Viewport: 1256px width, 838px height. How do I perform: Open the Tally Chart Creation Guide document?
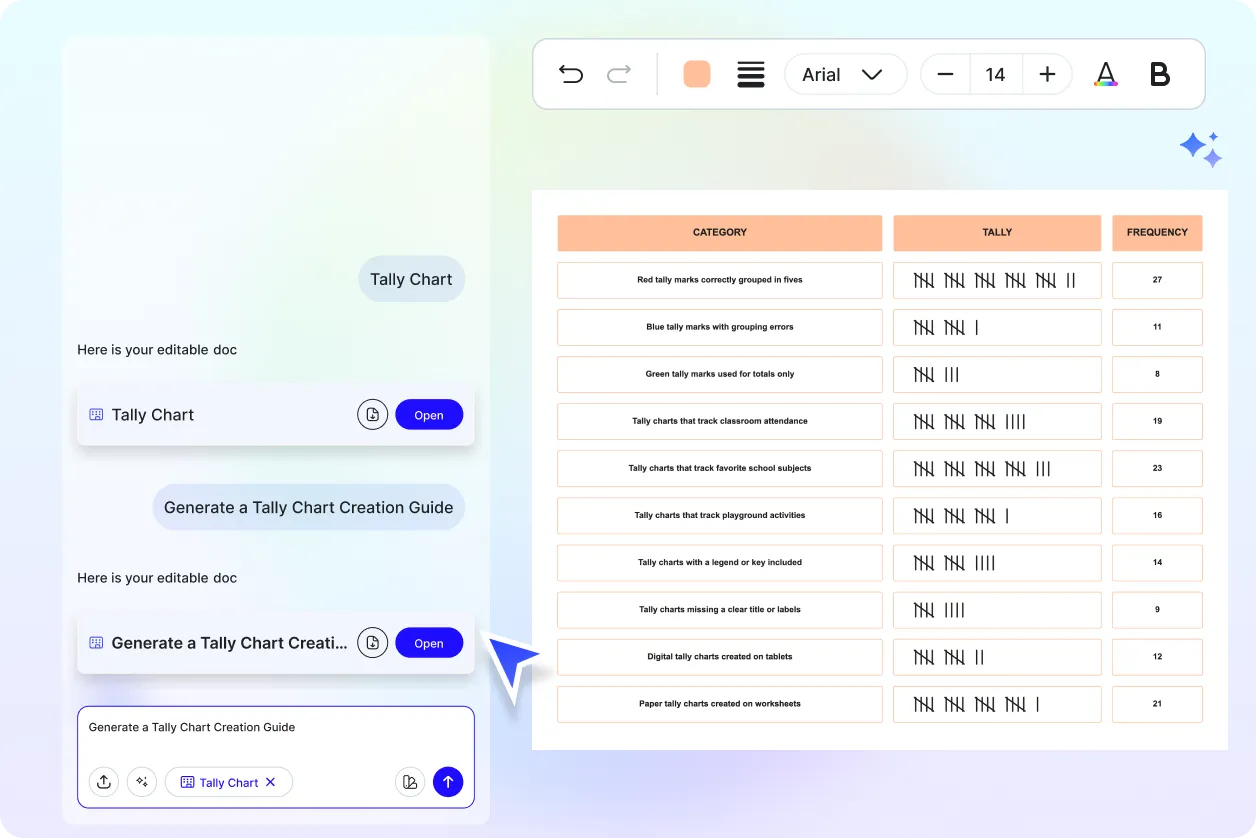coord(429,642)
